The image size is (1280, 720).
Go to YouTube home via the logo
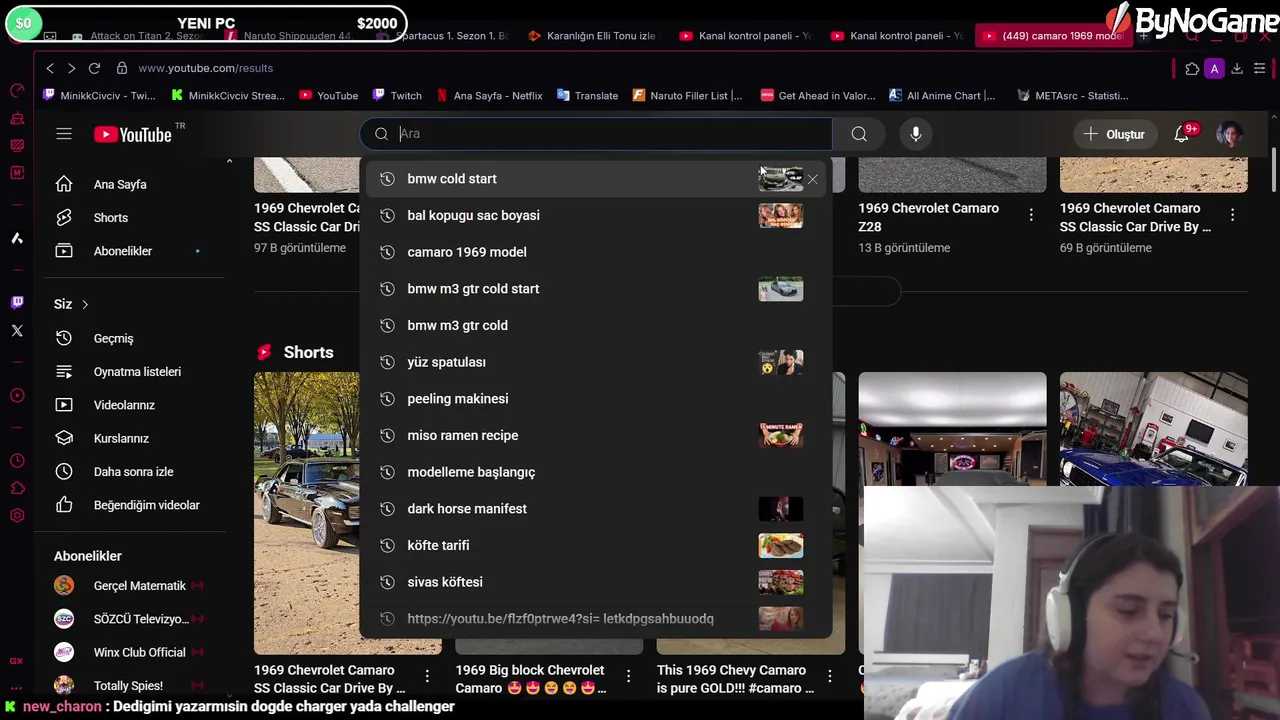tap(133, 135)
